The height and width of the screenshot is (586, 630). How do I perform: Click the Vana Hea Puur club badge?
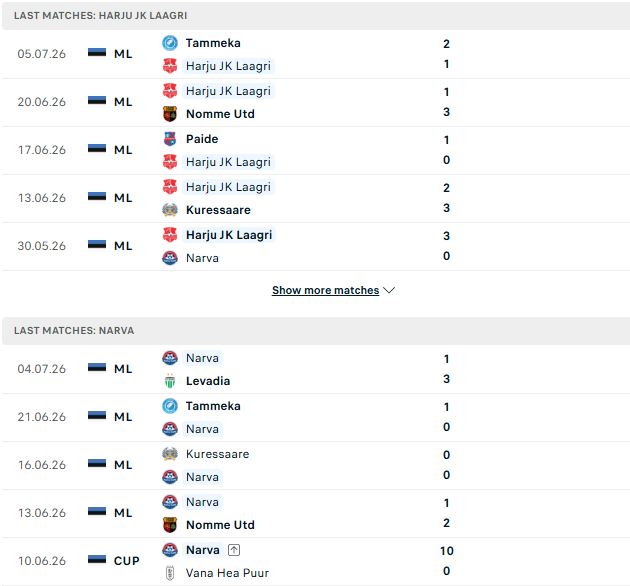[x=170, y=573]
